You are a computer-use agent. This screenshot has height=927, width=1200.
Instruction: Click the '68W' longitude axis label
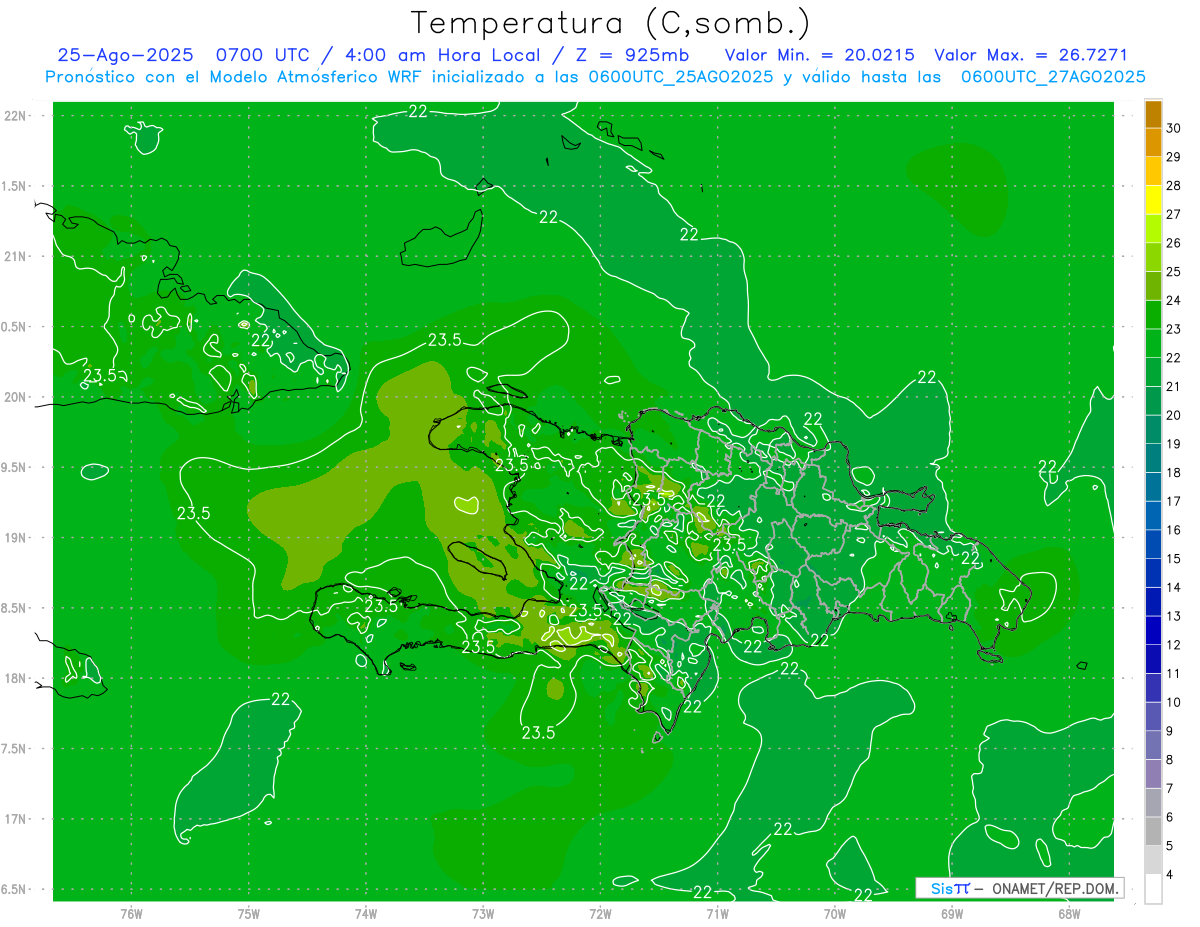tap(1069, 913)
